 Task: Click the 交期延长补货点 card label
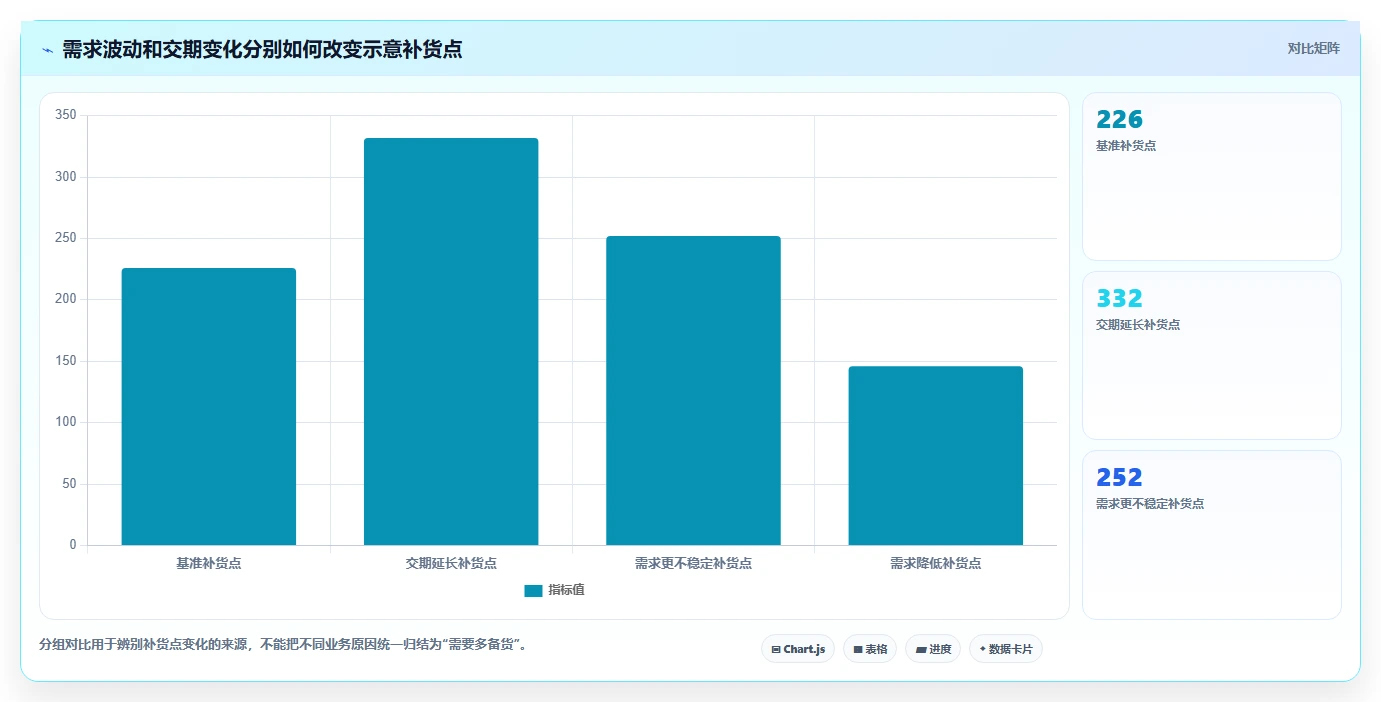(1138, 325)
